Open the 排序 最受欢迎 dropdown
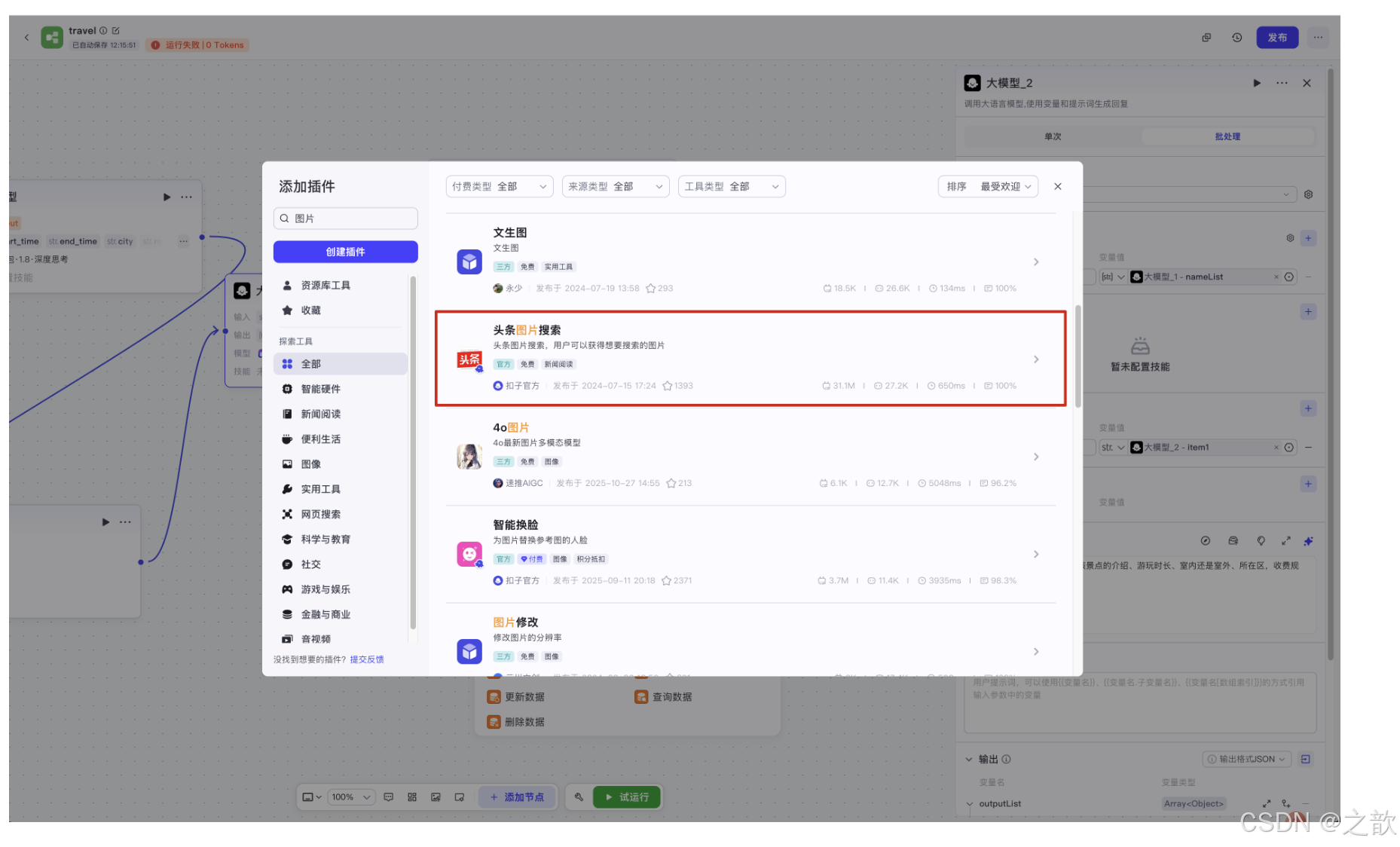The width and height of the screenshot is (1400, 847). tap(988, 186)
